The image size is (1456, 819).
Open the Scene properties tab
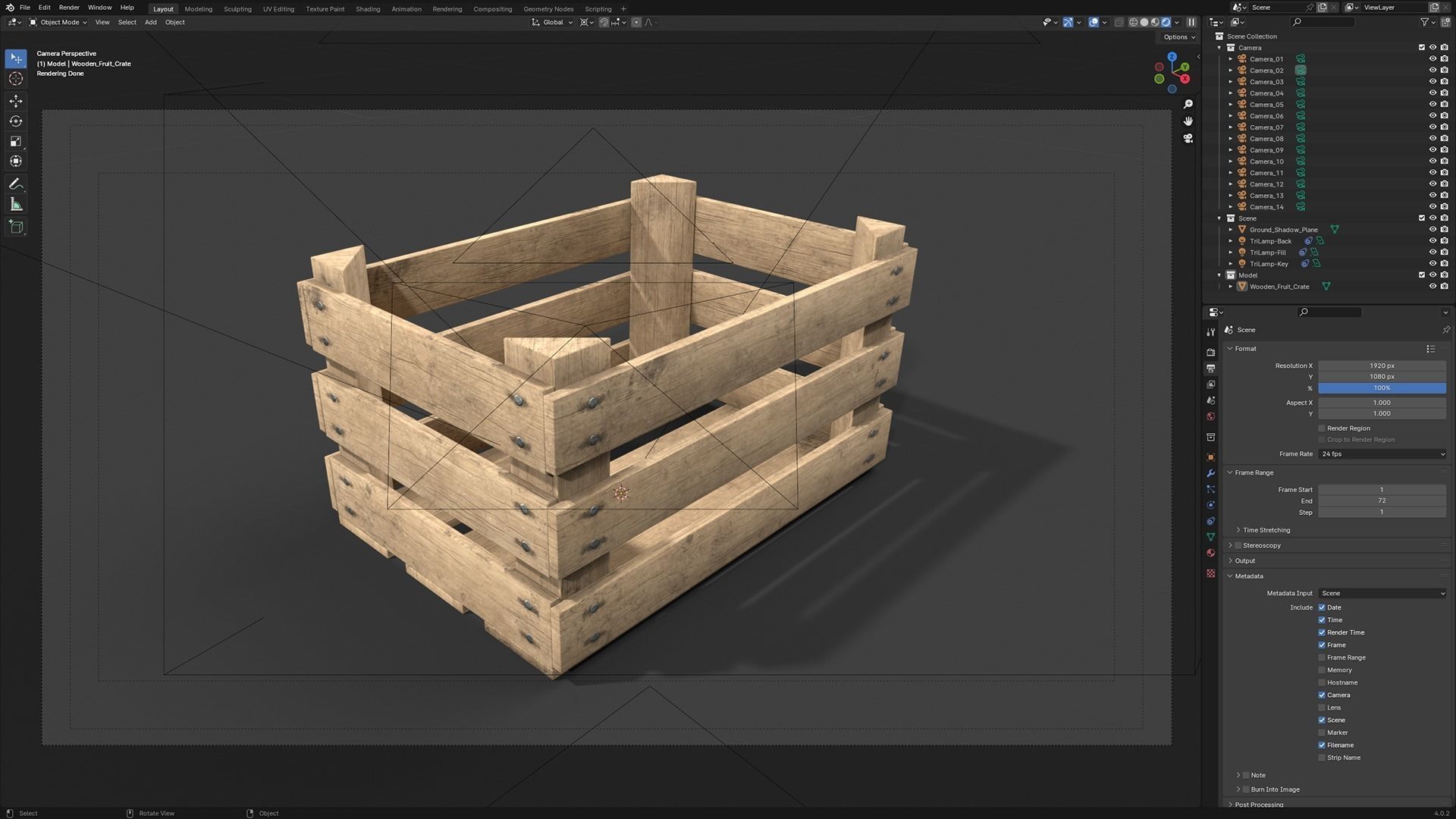pyautogui.click(x=1211, y=400)
